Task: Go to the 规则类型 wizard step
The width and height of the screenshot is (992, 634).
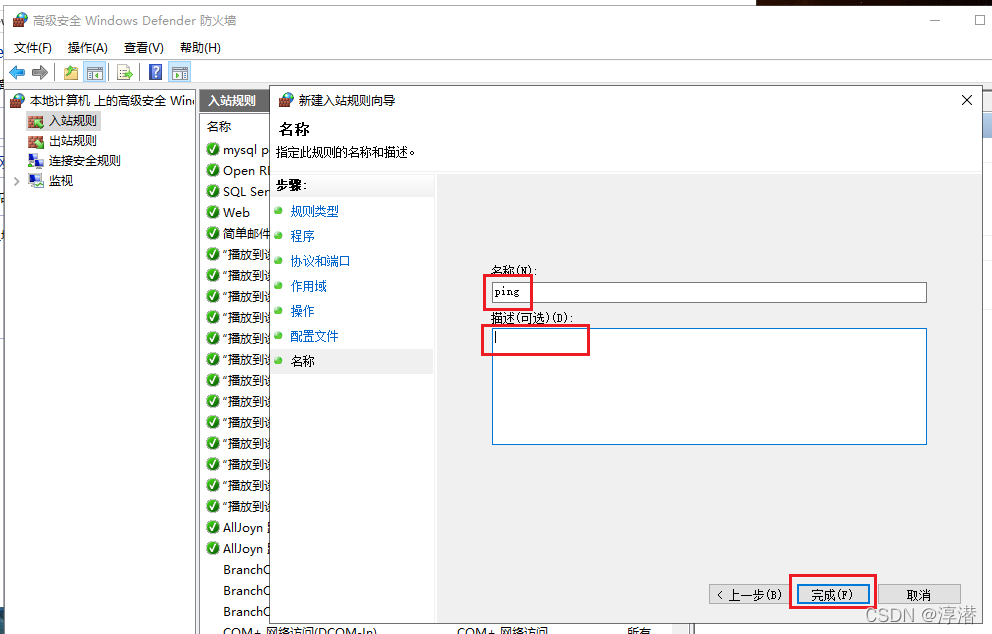Action: 314,211
